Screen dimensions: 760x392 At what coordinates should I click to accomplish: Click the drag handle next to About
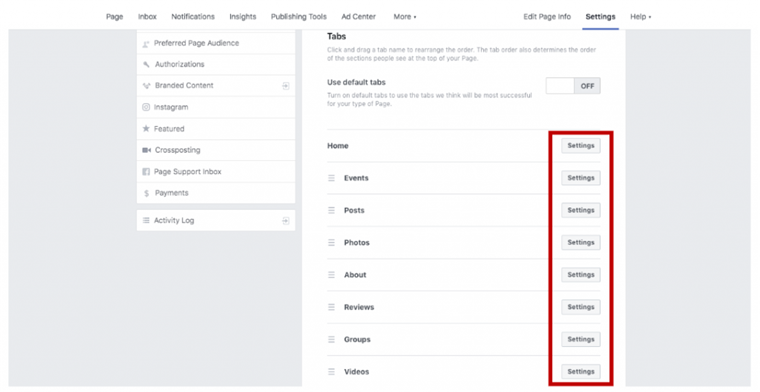click(332, 275)
